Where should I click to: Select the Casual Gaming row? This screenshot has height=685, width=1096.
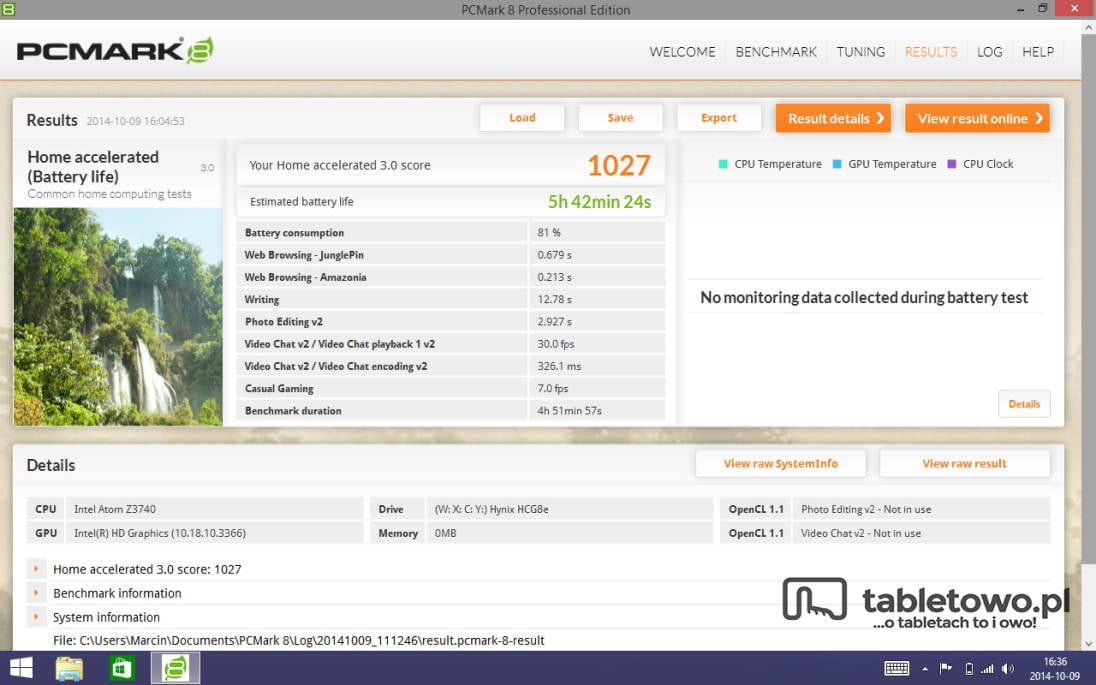[451, 388]
